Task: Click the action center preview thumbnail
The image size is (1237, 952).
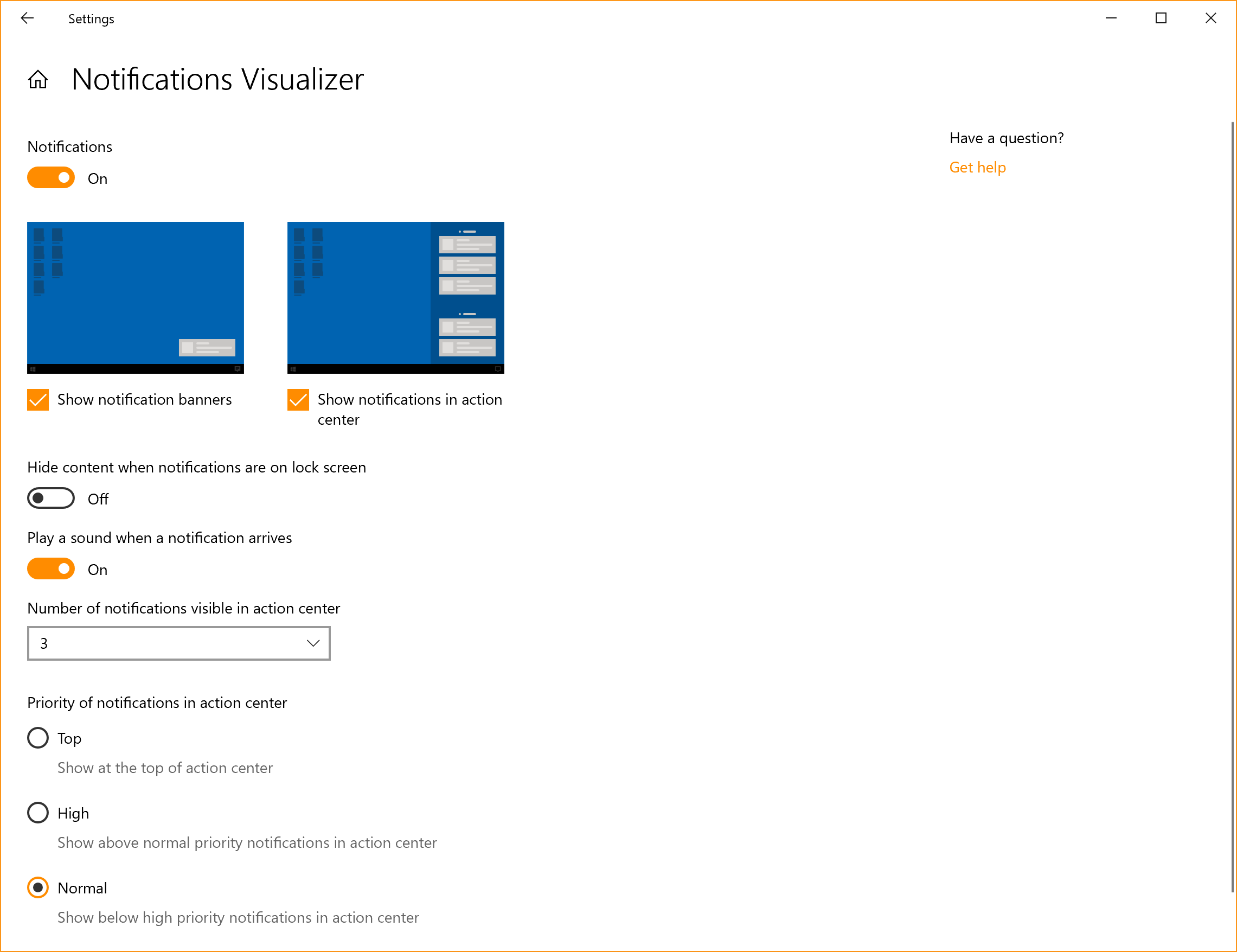Action: tap(396, 297)
